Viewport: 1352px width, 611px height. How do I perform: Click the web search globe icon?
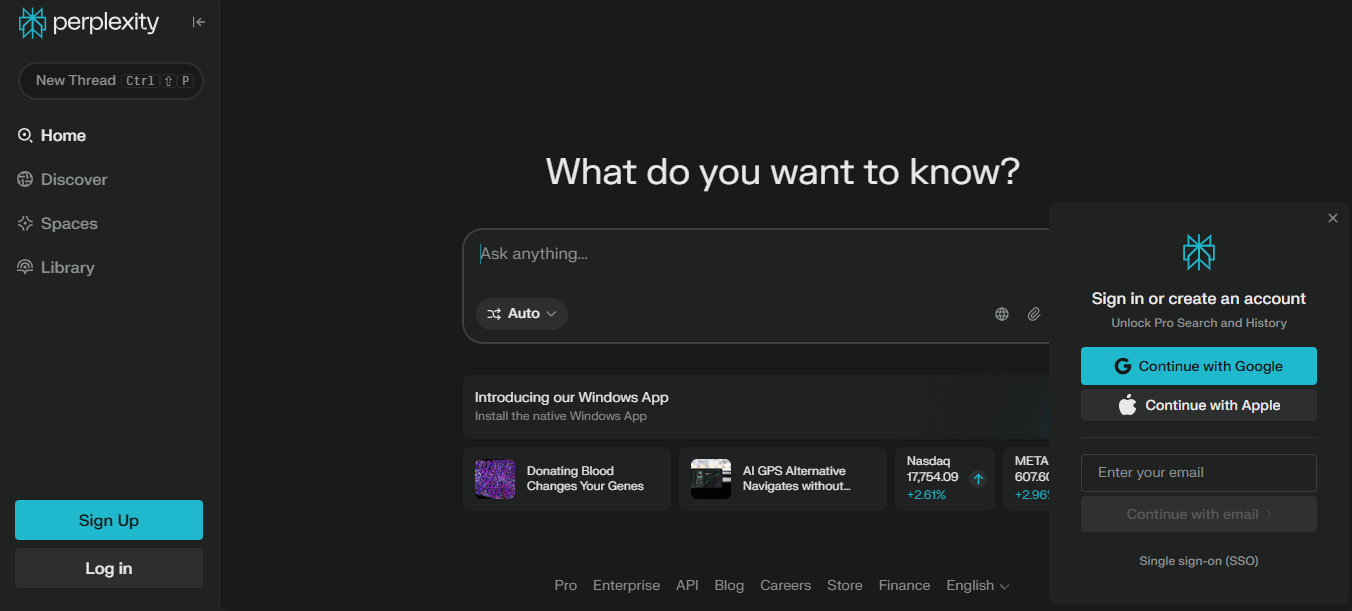tap(1002, 314)
